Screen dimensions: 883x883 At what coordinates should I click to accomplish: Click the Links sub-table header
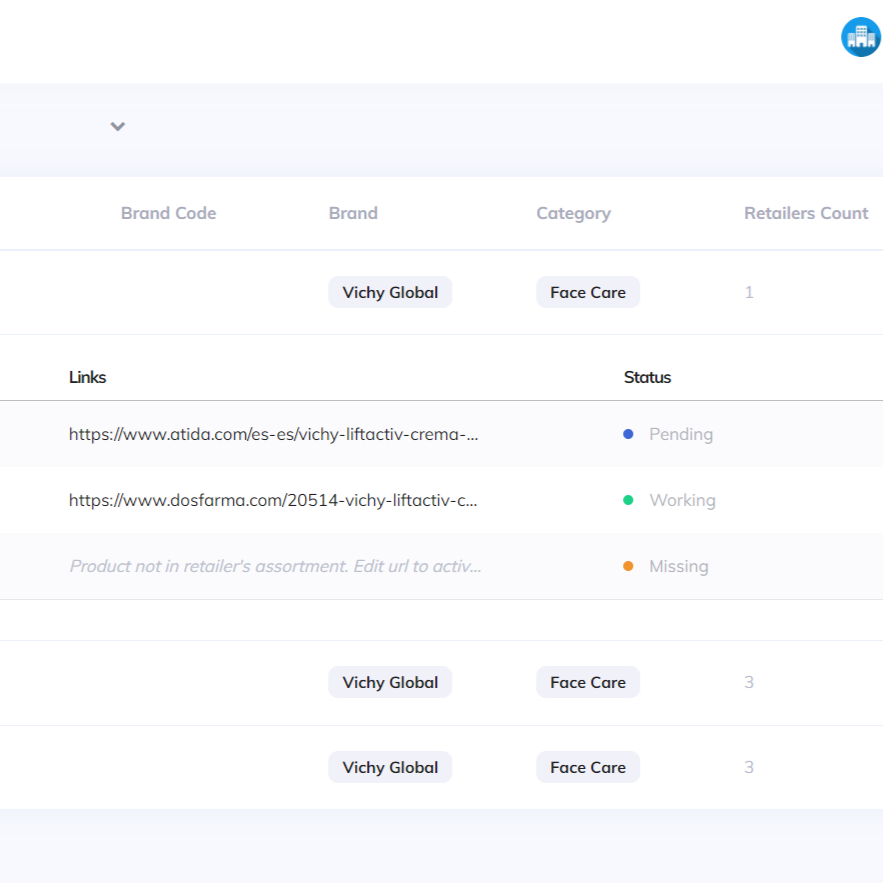coord(87,377)
